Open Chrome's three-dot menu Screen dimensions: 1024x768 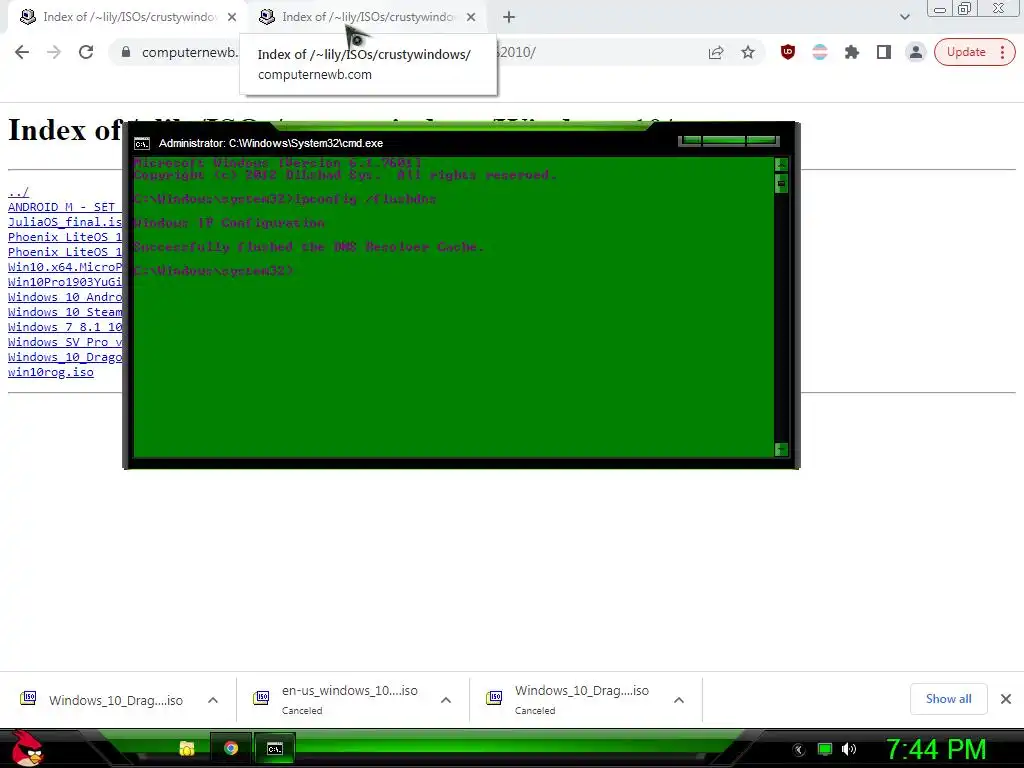click(1002, 52)
